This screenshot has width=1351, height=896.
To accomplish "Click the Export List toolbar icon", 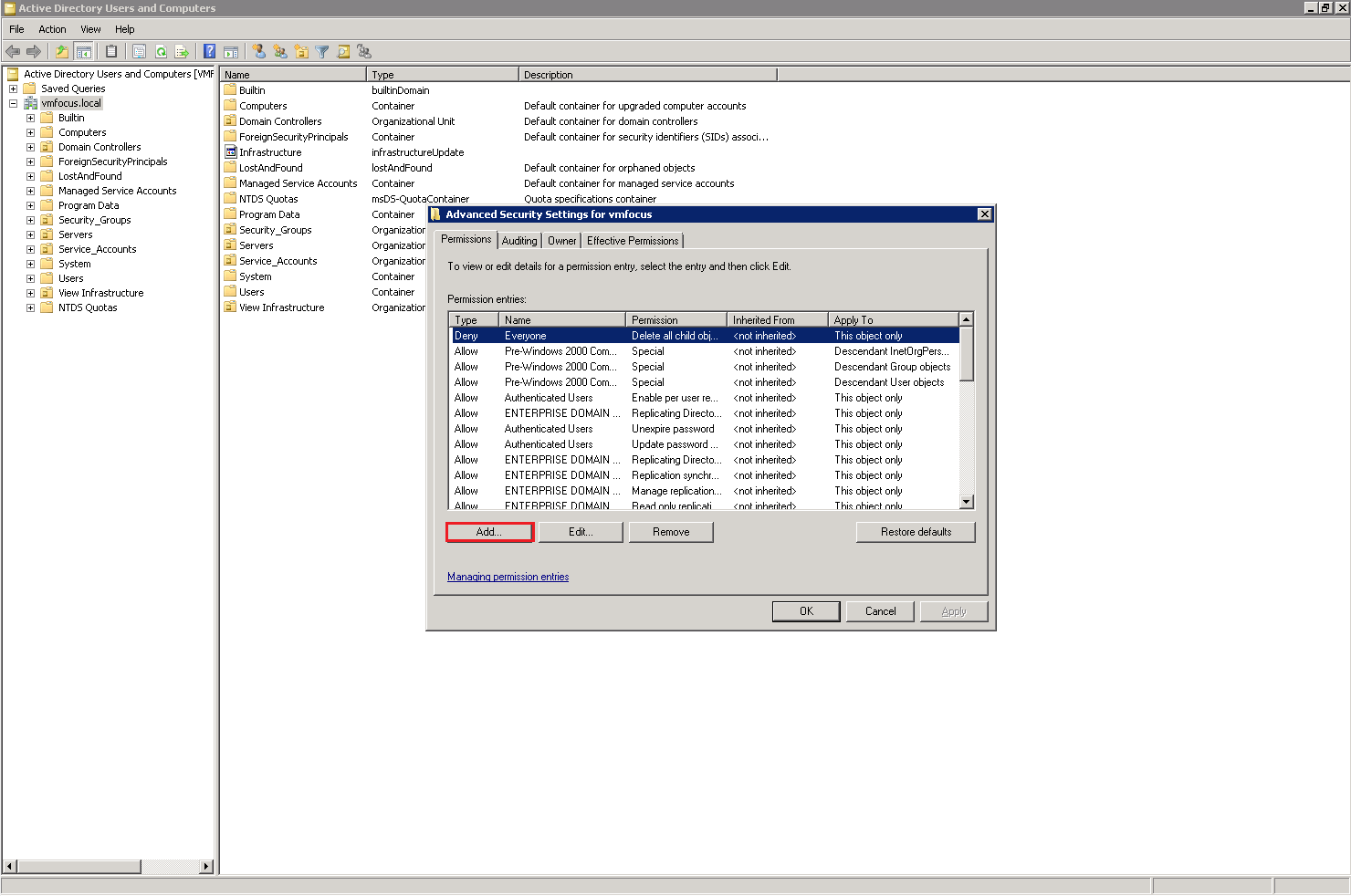I will tap(182, 52).
